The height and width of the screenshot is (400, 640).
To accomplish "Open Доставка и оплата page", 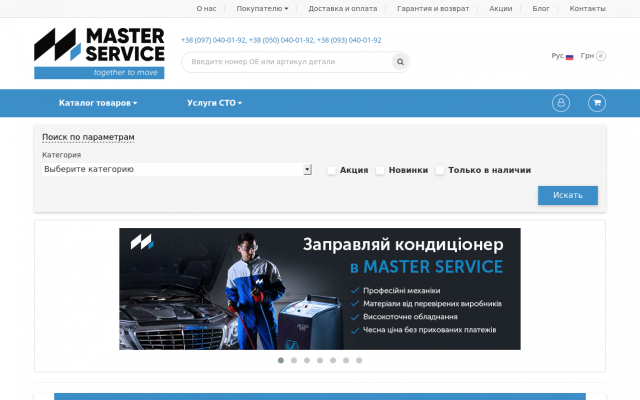I will (x=342, y=9).
